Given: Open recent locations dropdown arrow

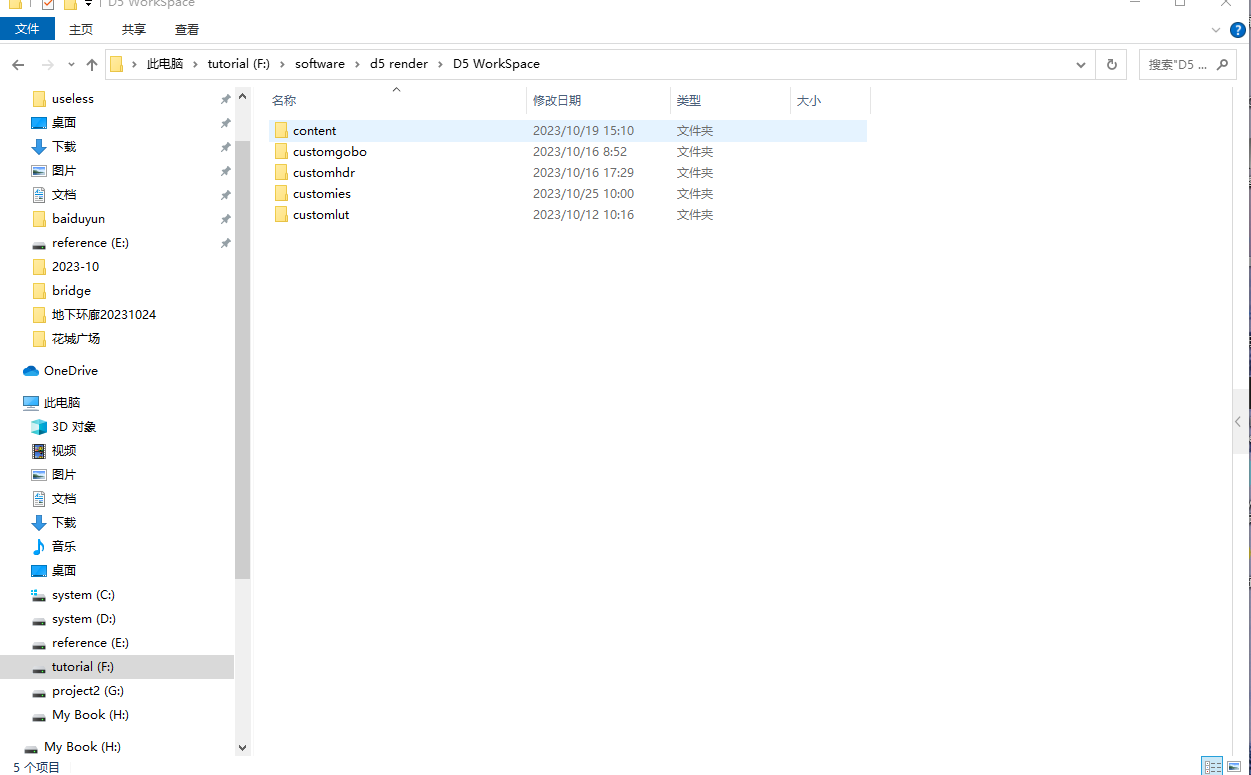Looking at the screenshot, I should [x=71, y=64].
